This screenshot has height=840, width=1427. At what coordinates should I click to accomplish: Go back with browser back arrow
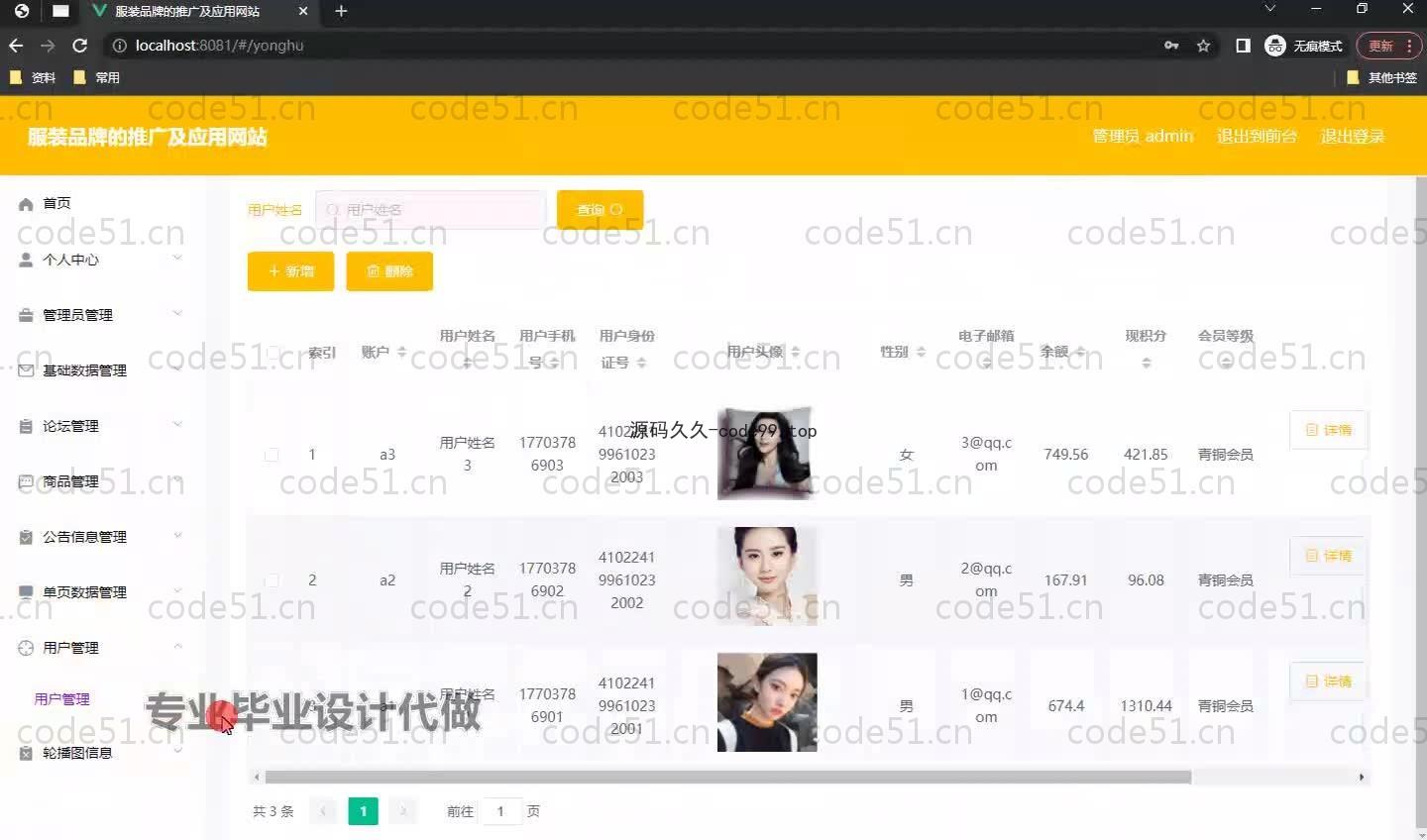click(16, 46)
